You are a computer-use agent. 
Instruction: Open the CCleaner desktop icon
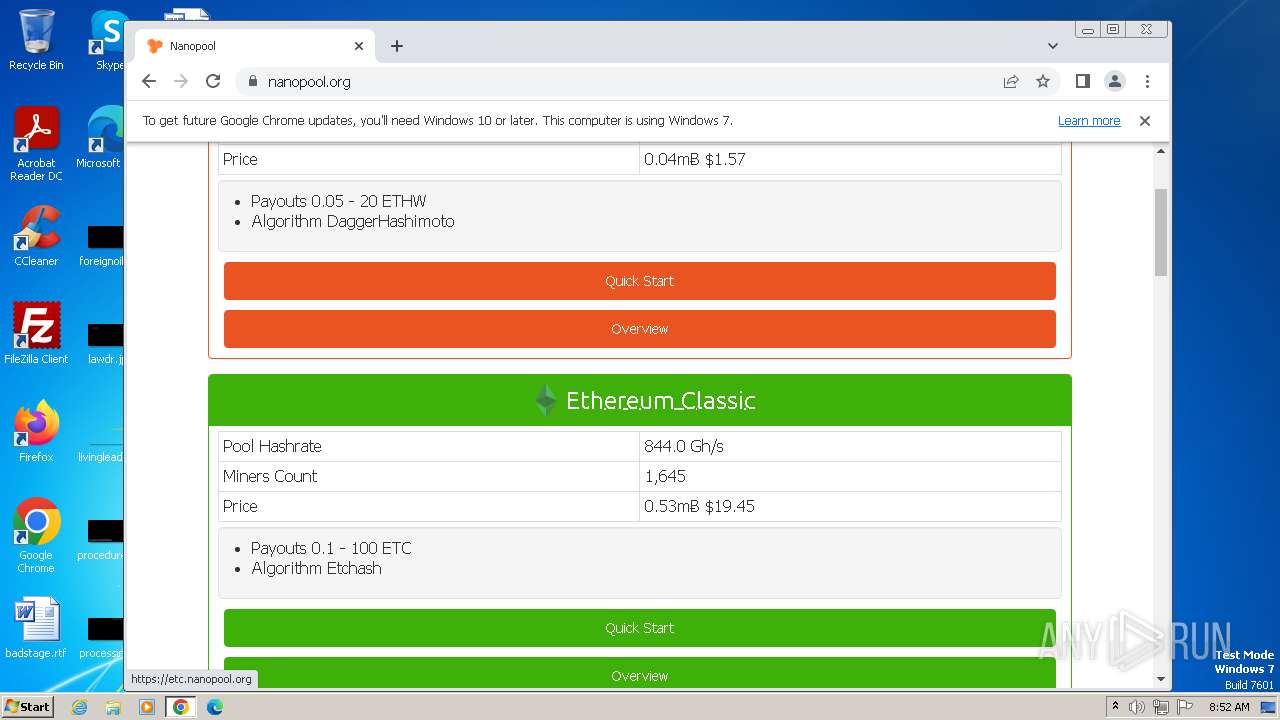coord(36,236)
